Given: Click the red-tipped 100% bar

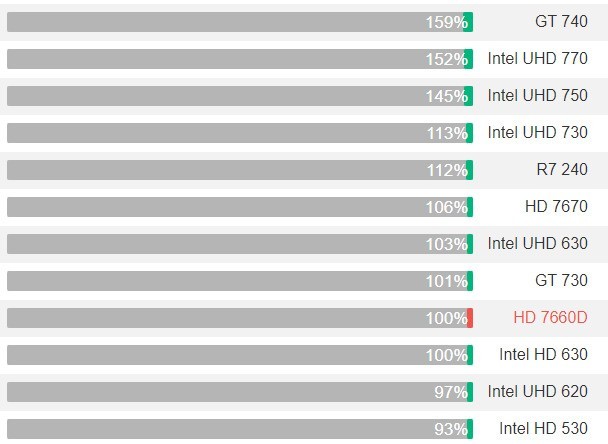Looking at the screenshot, I should tap(240, 318).
